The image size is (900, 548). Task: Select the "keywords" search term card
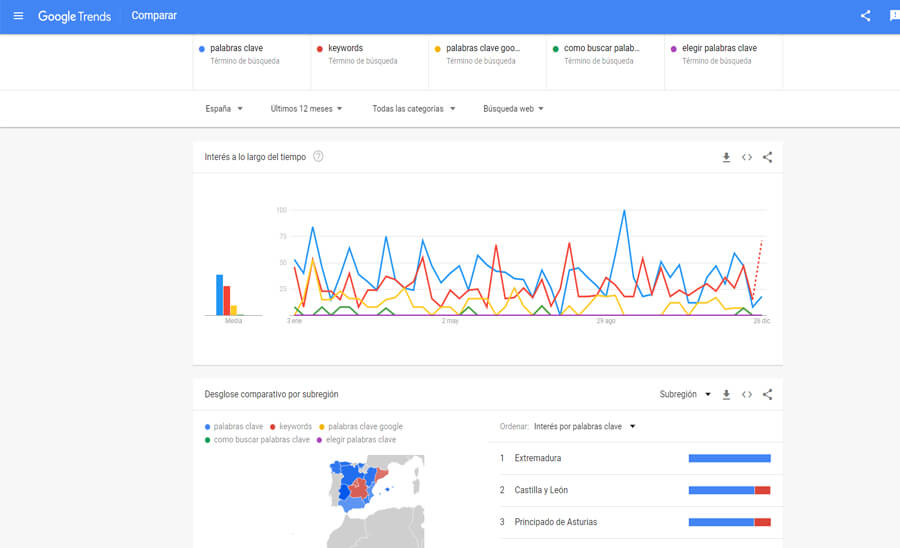point(370,62)
